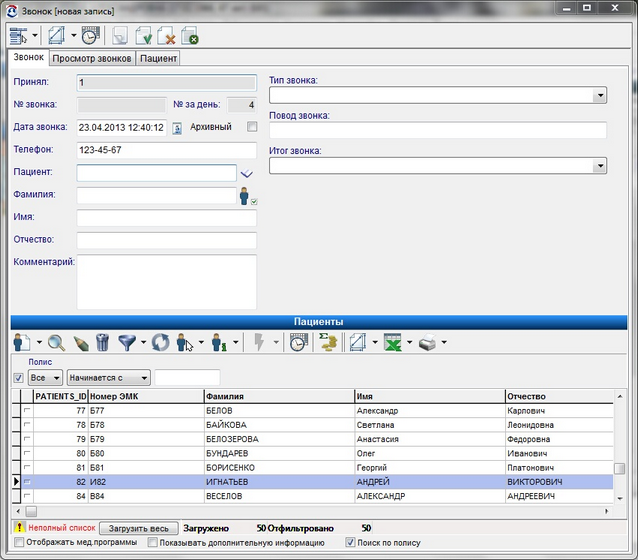
Task: Add new patient with person-page icon
Action: 22,342
